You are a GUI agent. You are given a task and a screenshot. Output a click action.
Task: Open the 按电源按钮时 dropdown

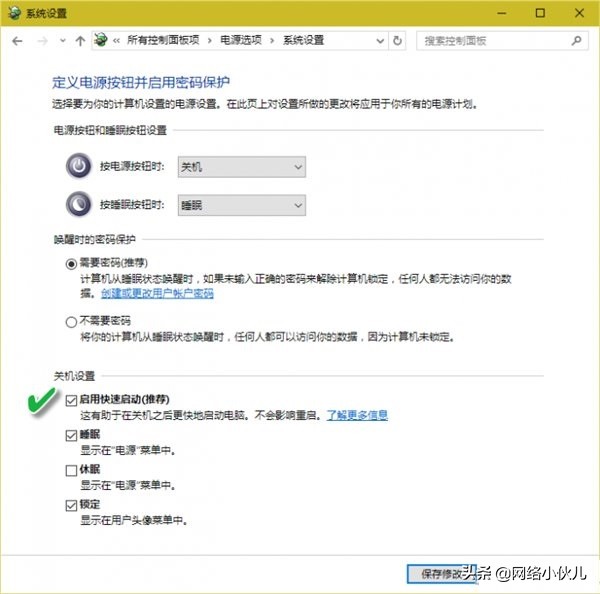coord(241,167)
